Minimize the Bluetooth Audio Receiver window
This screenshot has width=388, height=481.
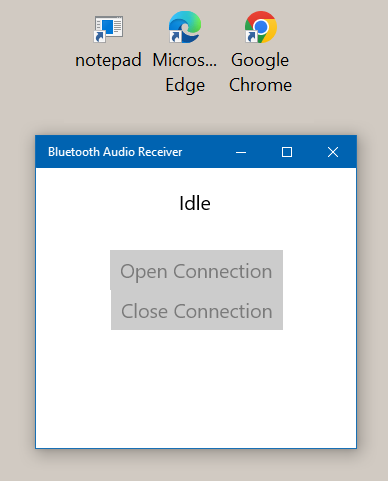[x=241, y=152]
